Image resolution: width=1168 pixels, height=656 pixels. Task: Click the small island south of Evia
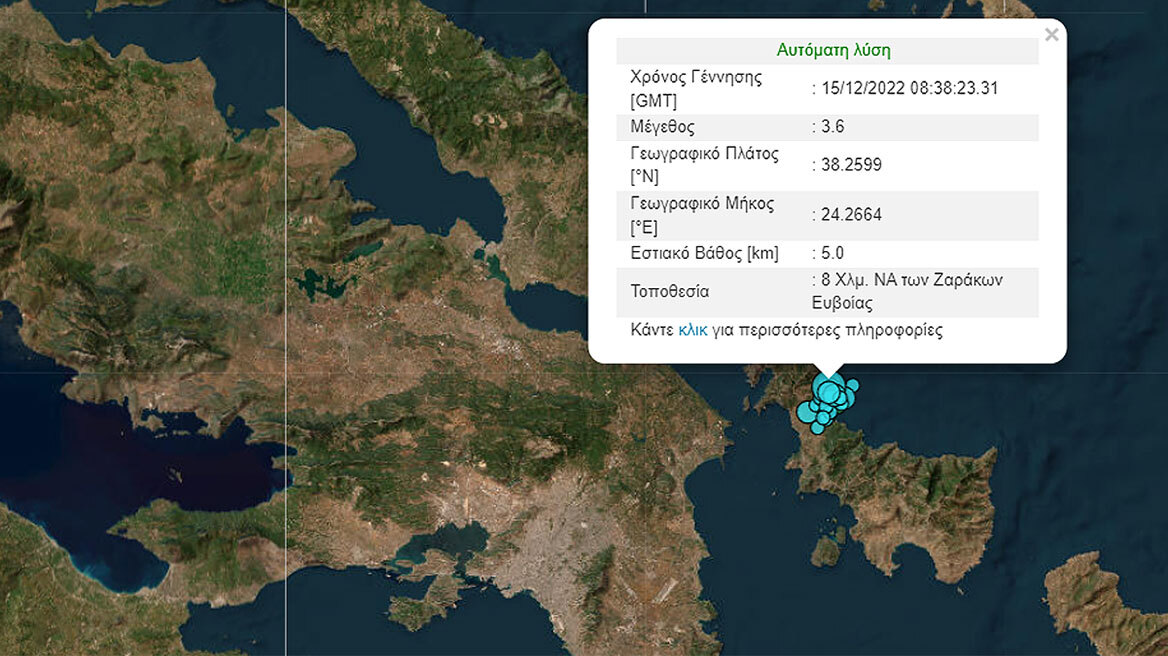(x=825, y=550)
